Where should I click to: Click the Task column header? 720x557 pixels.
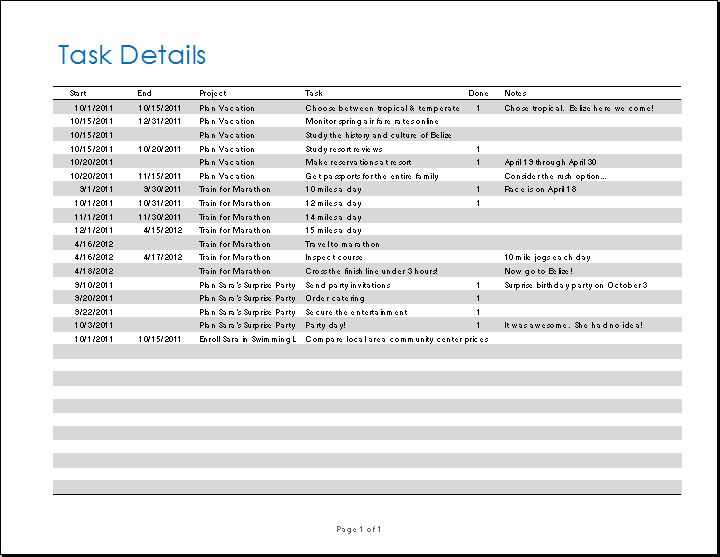coord(314,93)
